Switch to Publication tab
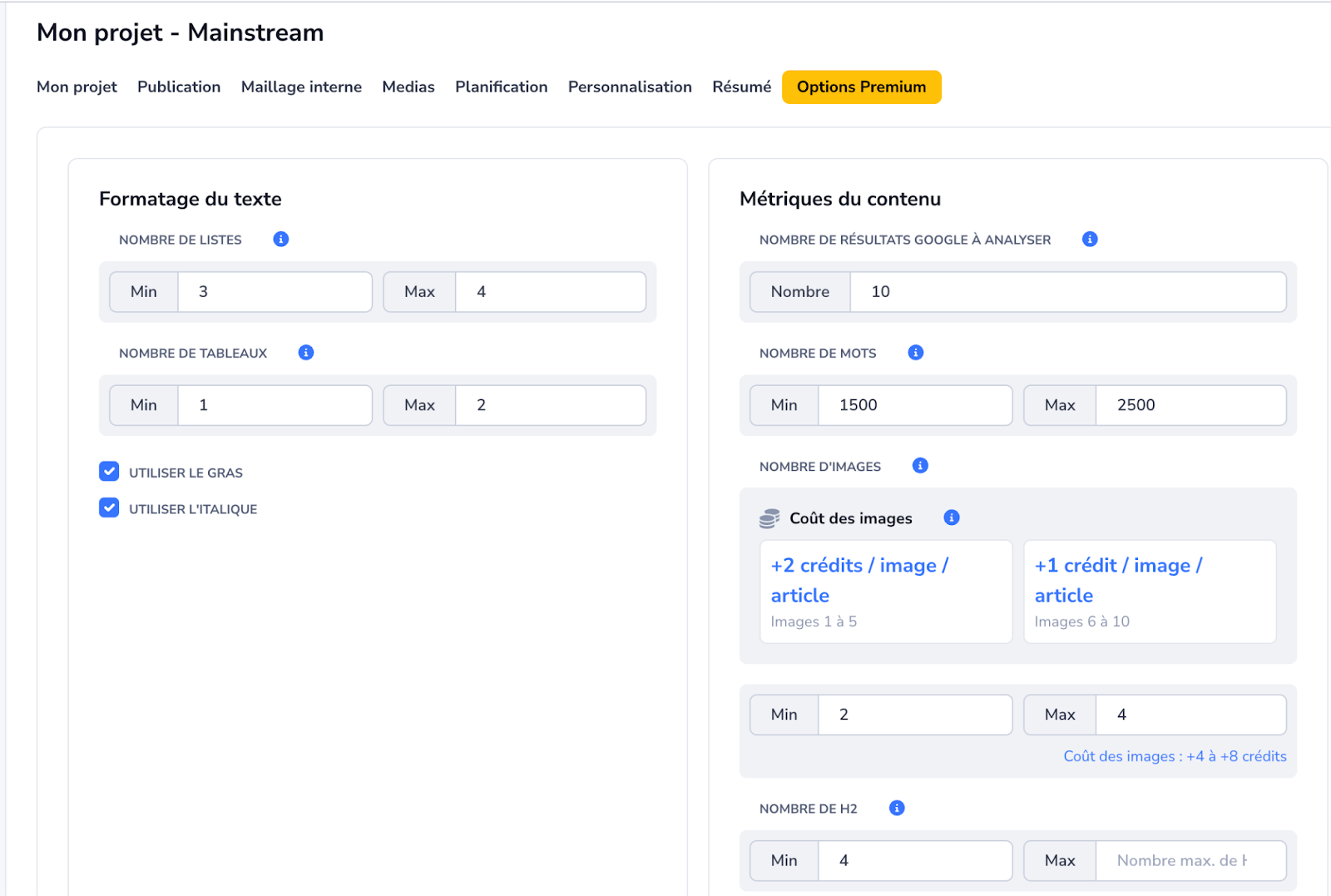 pos(179,87)
